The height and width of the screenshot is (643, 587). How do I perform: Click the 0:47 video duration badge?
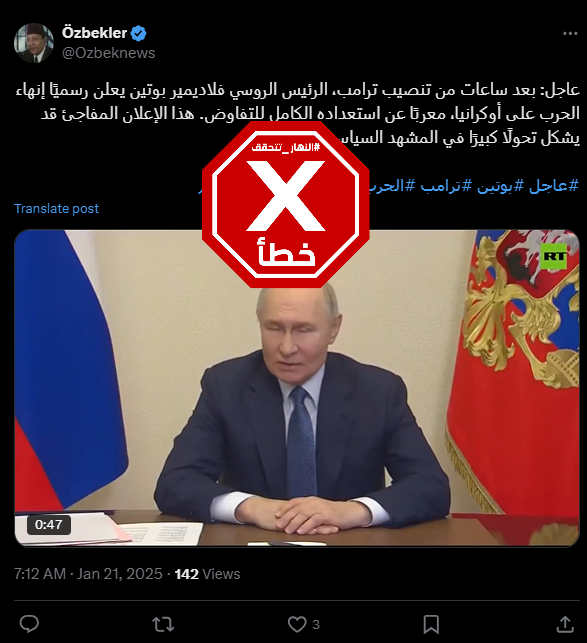(49, 524)
